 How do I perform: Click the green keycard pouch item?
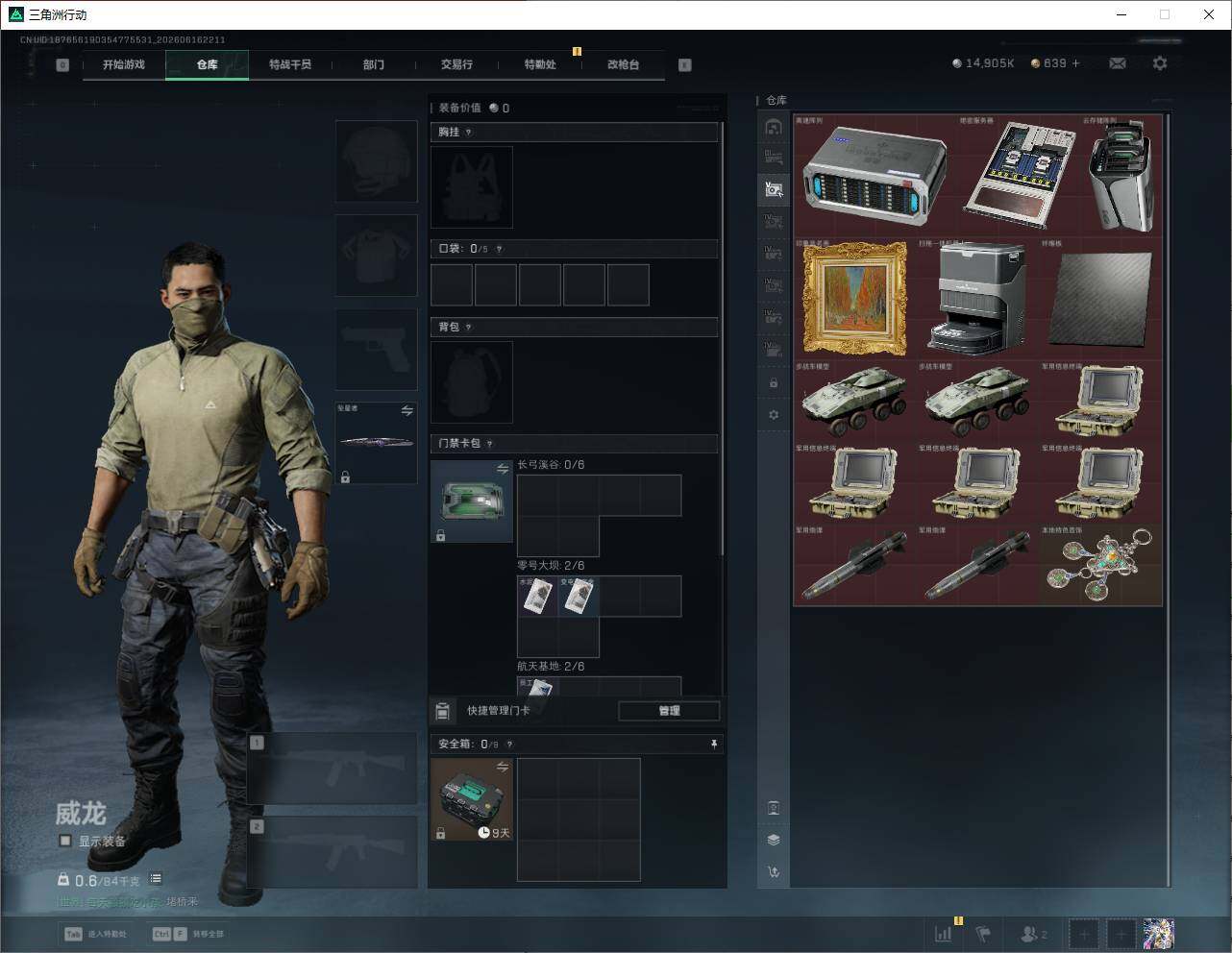point(472,501)
